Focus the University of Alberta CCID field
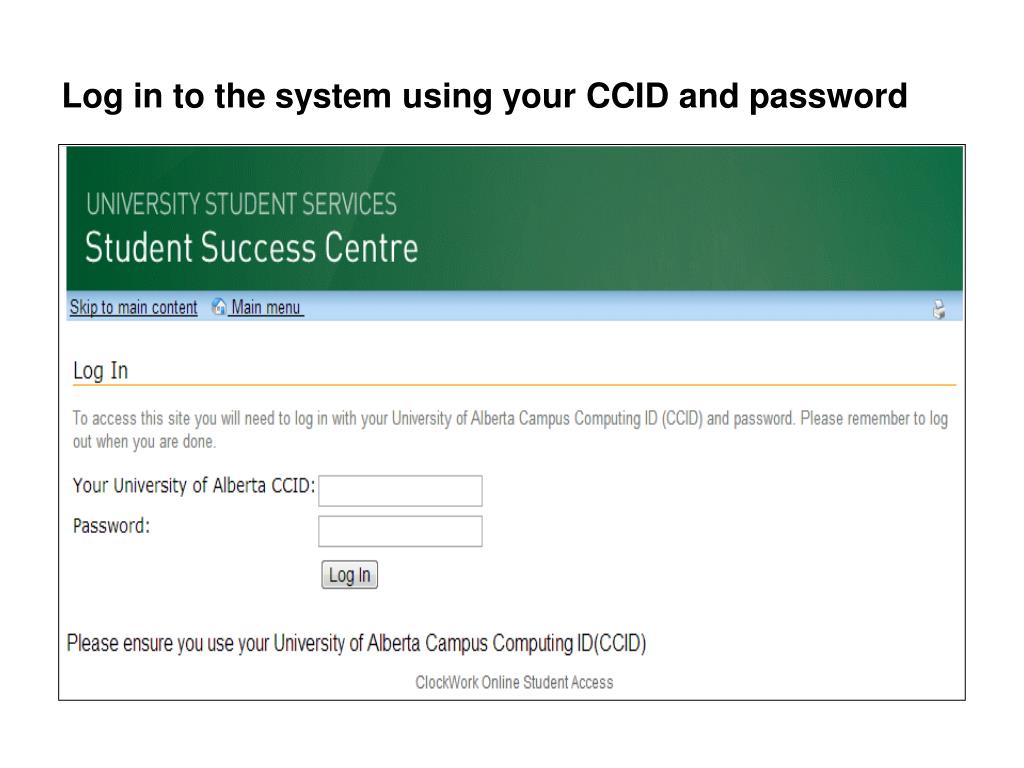Image resolution: width=1024 pixels, height=768 pixels. click(400, 491)
